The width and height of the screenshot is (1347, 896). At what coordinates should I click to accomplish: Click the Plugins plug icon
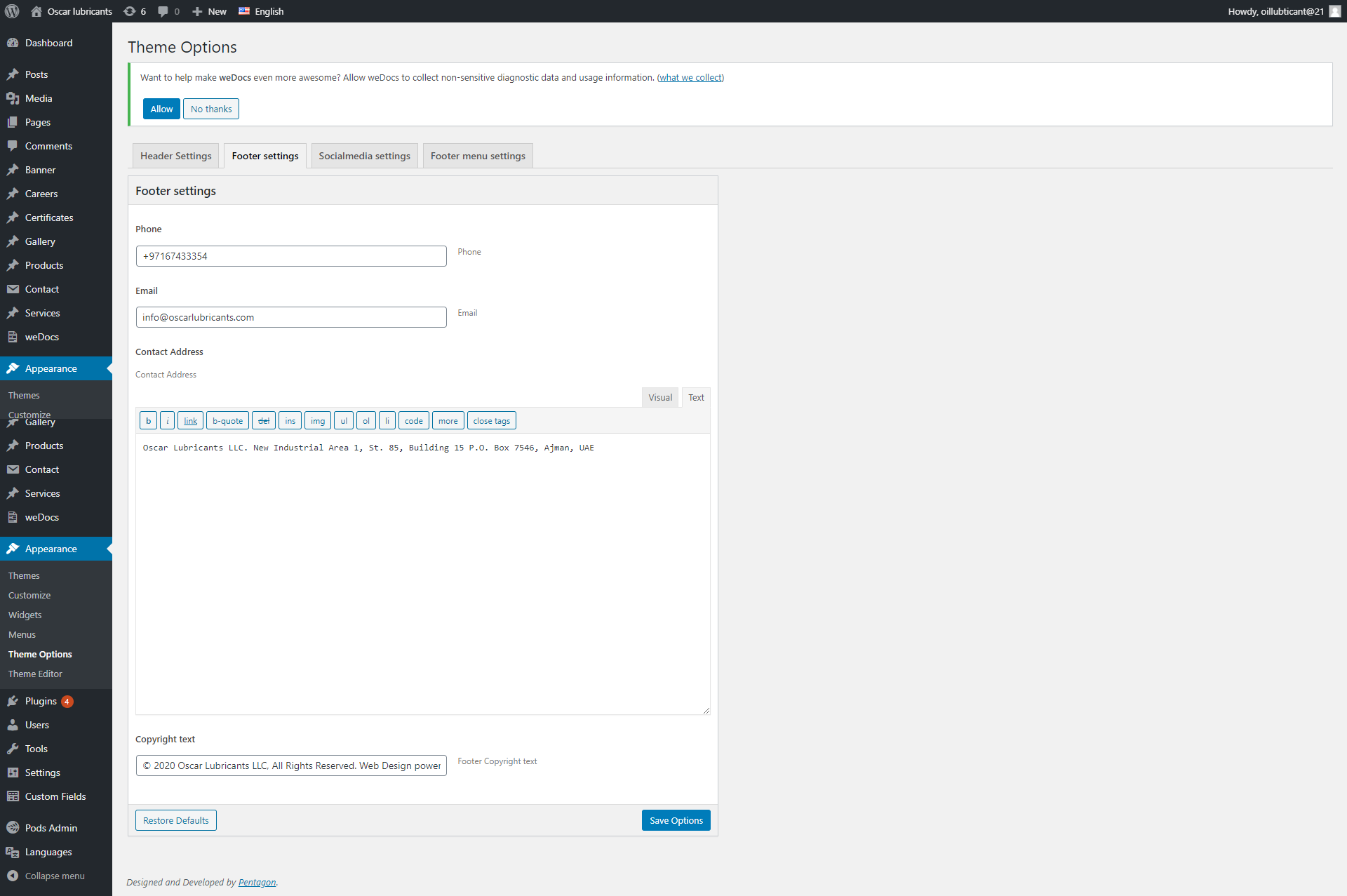[x=13, y=701]
